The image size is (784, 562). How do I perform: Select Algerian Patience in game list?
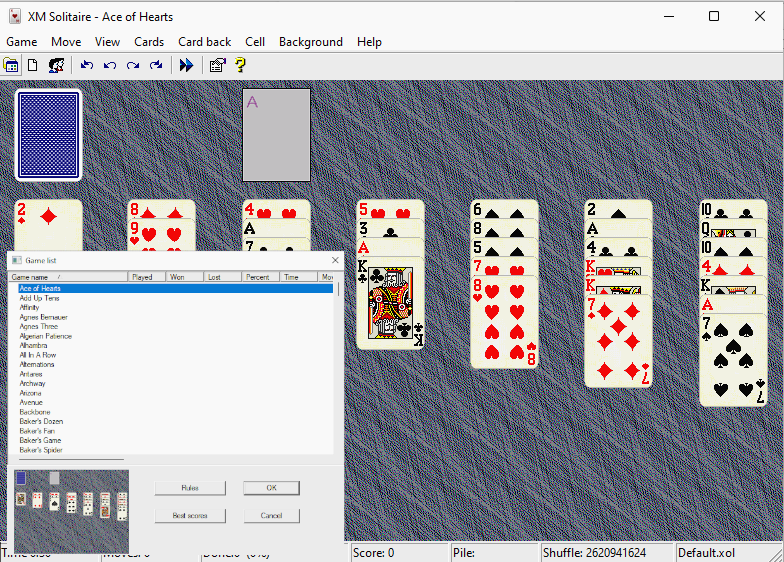[x=46, y=336]
